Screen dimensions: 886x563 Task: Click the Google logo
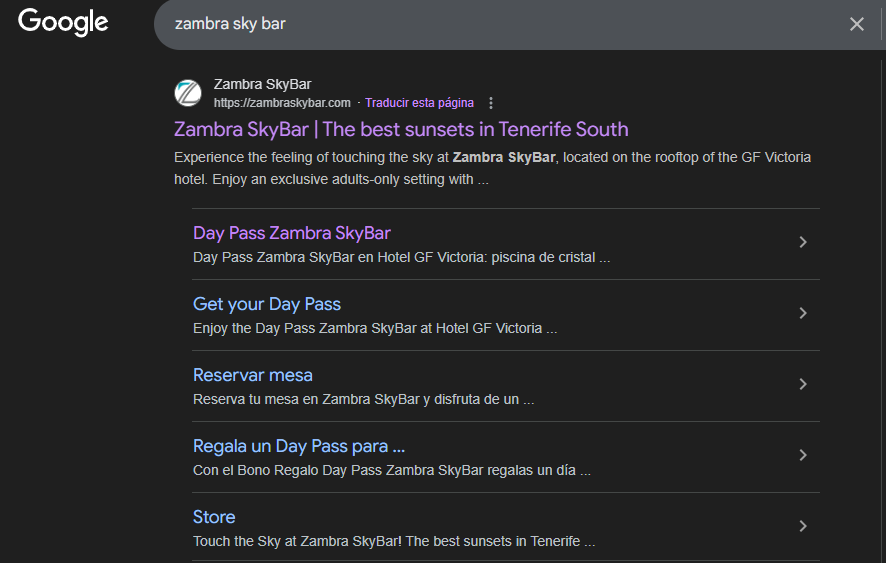[x=63, y=22]
